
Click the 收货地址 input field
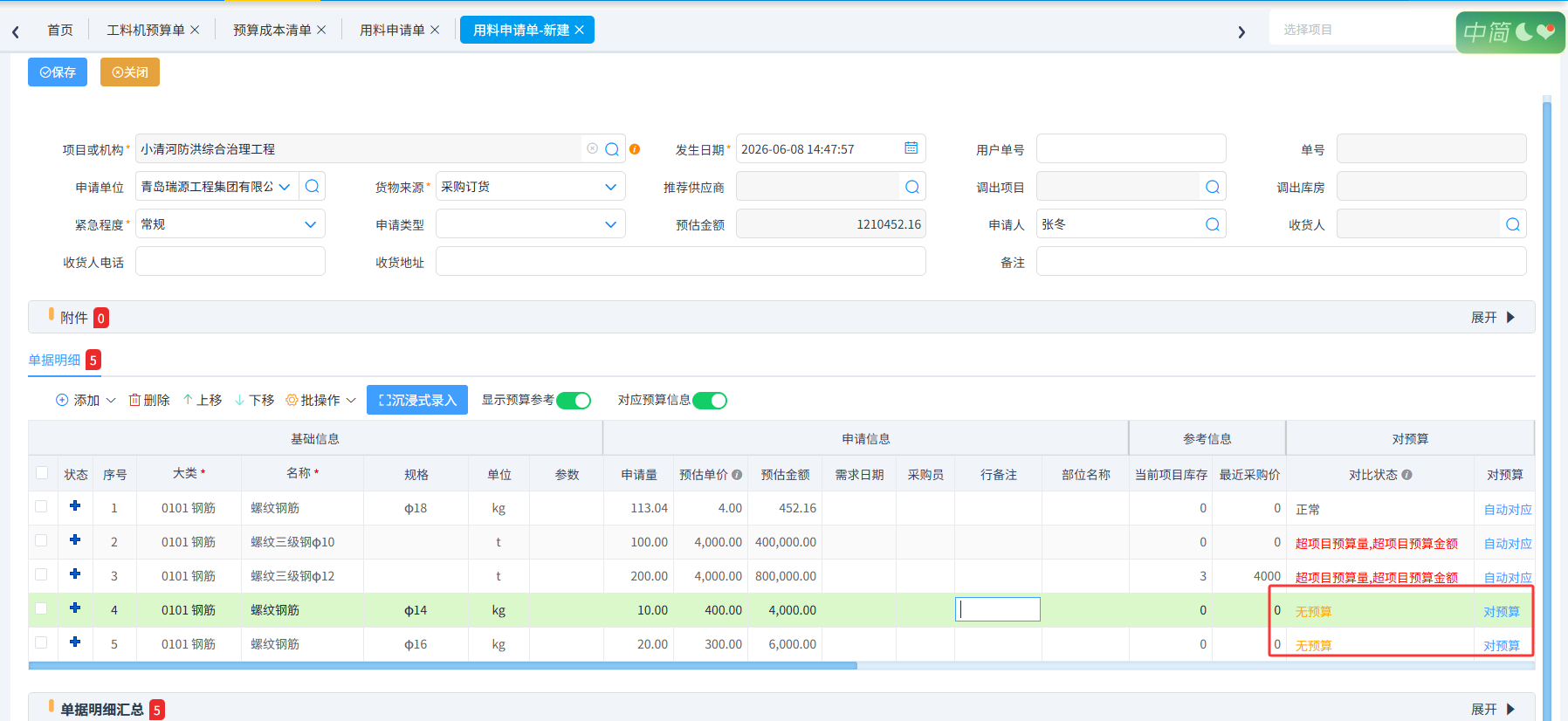coord(681,261)
